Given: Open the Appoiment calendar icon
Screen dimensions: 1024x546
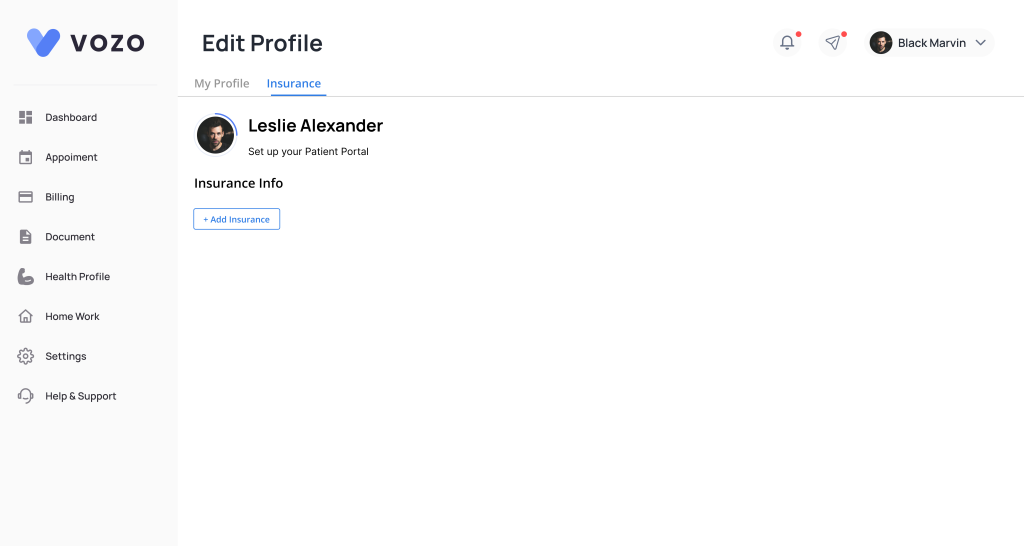Looking at the screenshot, I should (x=26, y=157).
